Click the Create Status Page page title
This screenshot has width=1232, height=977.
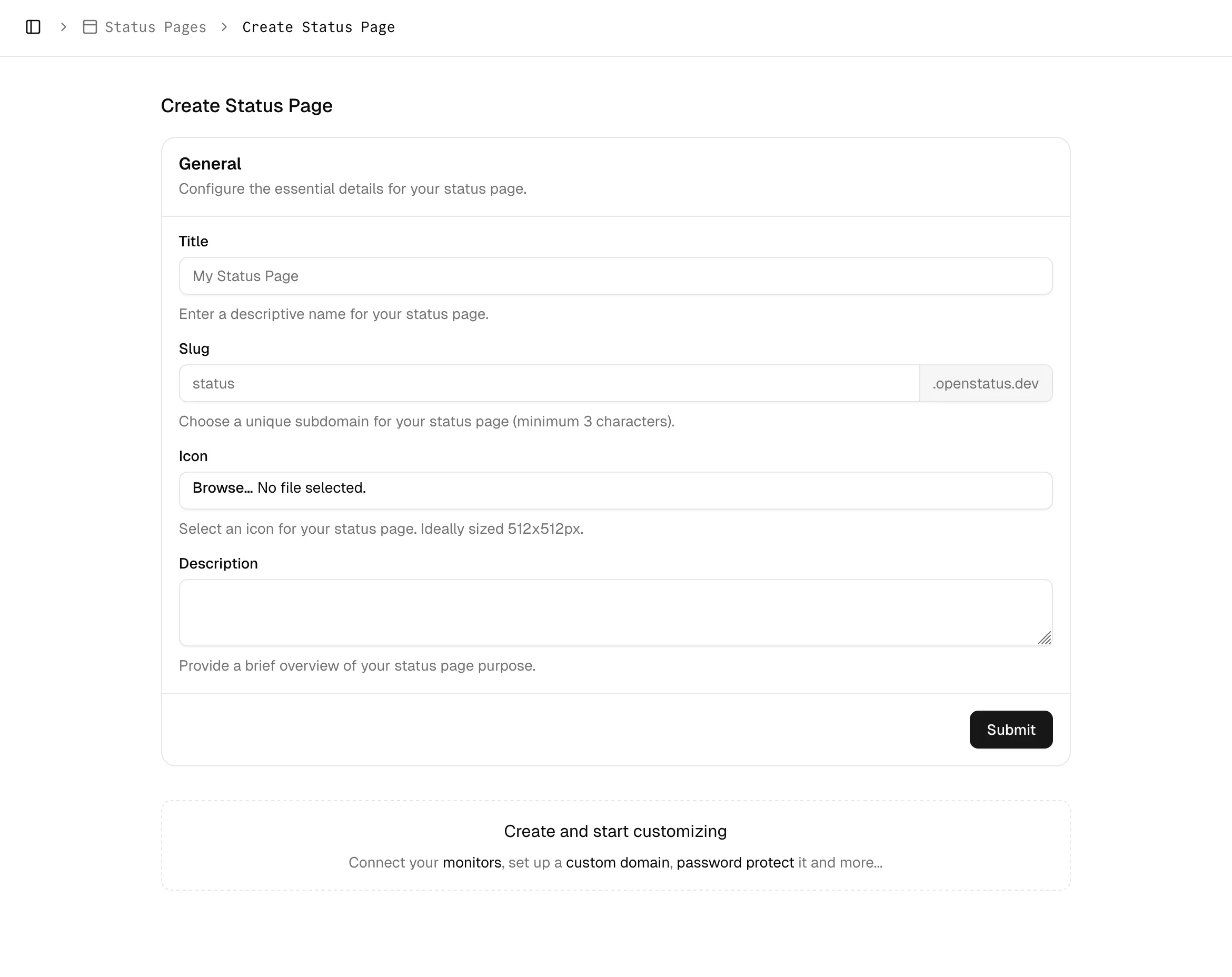pos(247,106)
